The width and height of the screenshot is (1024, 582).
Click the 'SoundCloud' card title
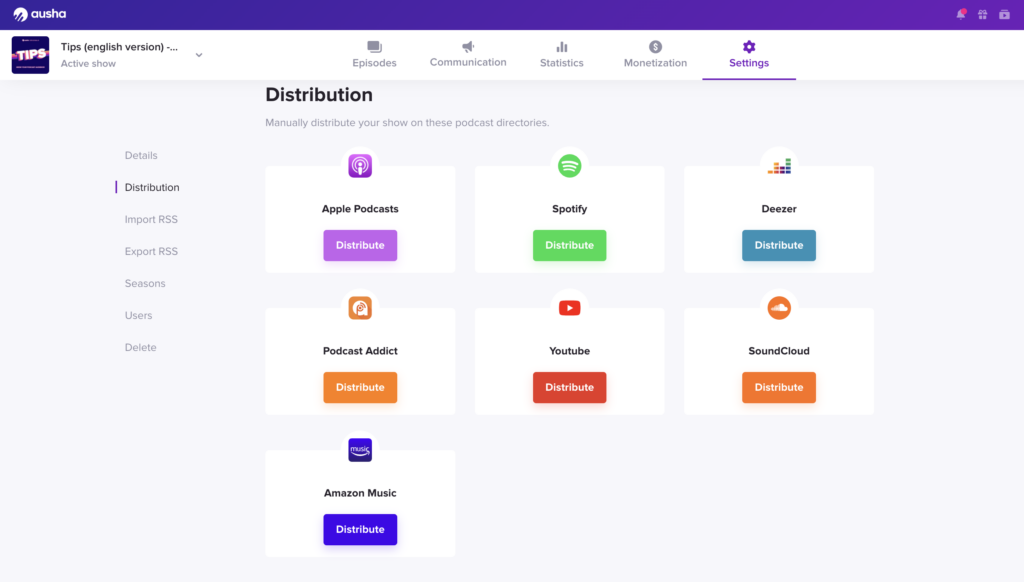(x=779, y=351)
